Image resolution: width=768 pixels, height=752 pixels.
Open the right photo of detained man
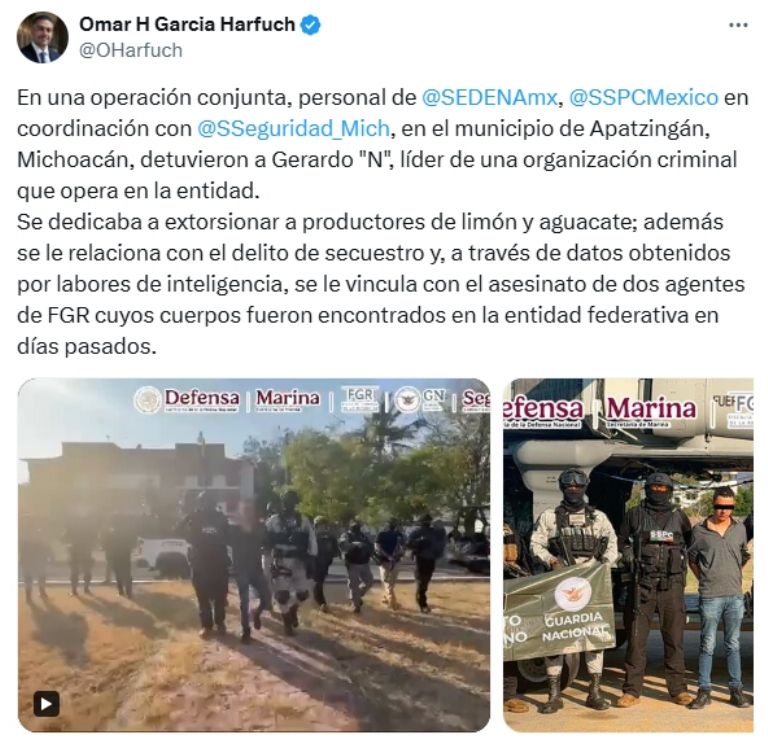628,555
